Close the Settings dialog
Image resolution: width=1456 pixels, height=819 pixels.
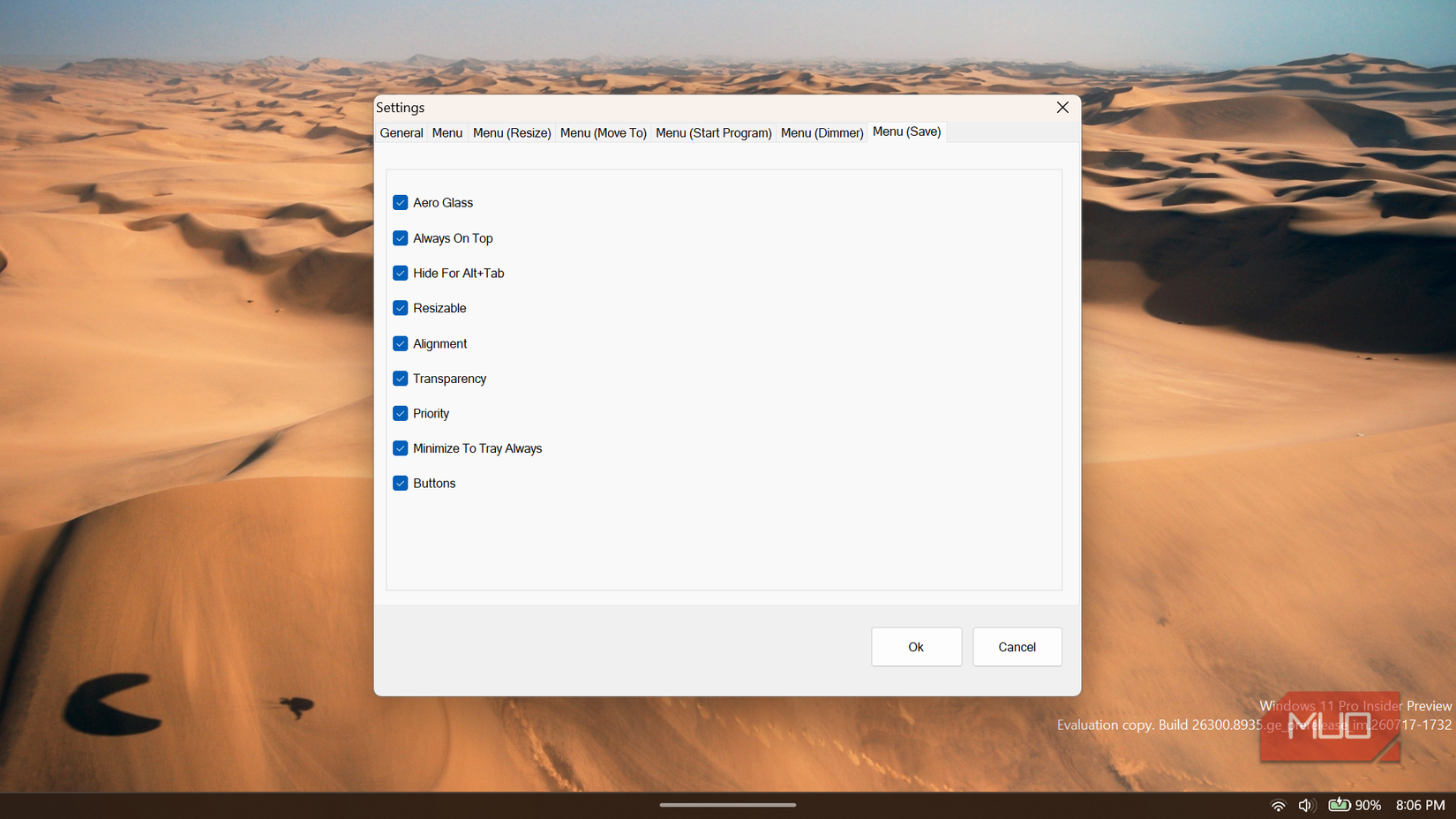pos(1062,108)
